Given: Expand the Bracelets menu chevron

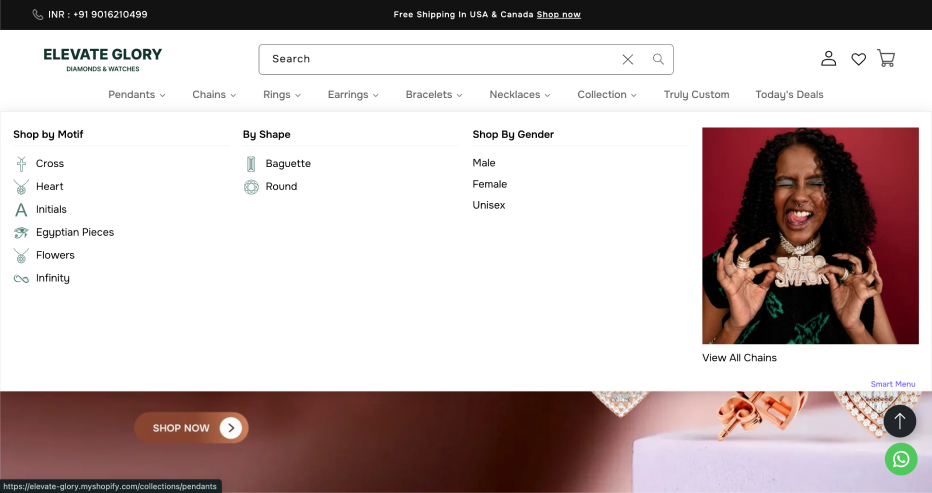Looking at the screenshot, I should coord(459,95).
